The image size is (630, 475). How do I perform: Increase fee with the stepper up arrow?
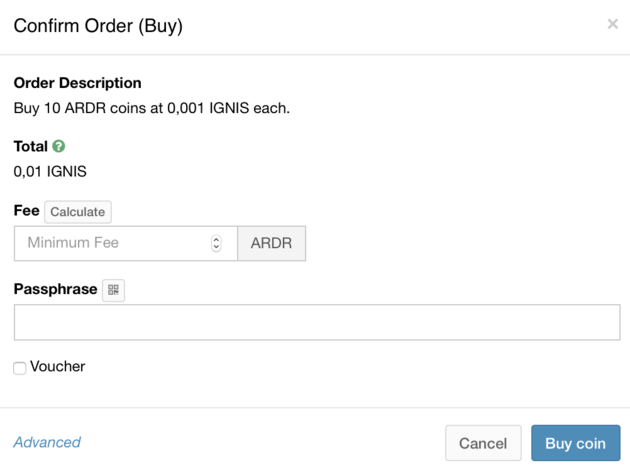click(x=216, y=239)
